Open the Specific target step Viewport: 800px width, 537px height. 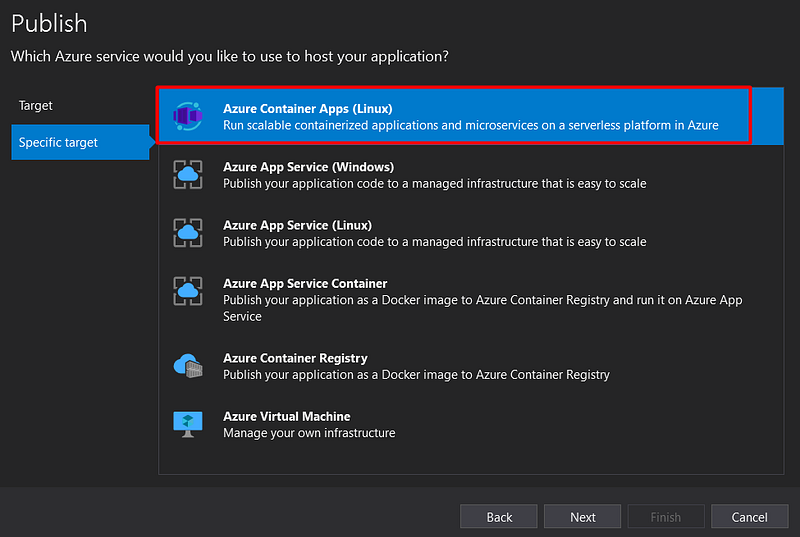[80, 142]
